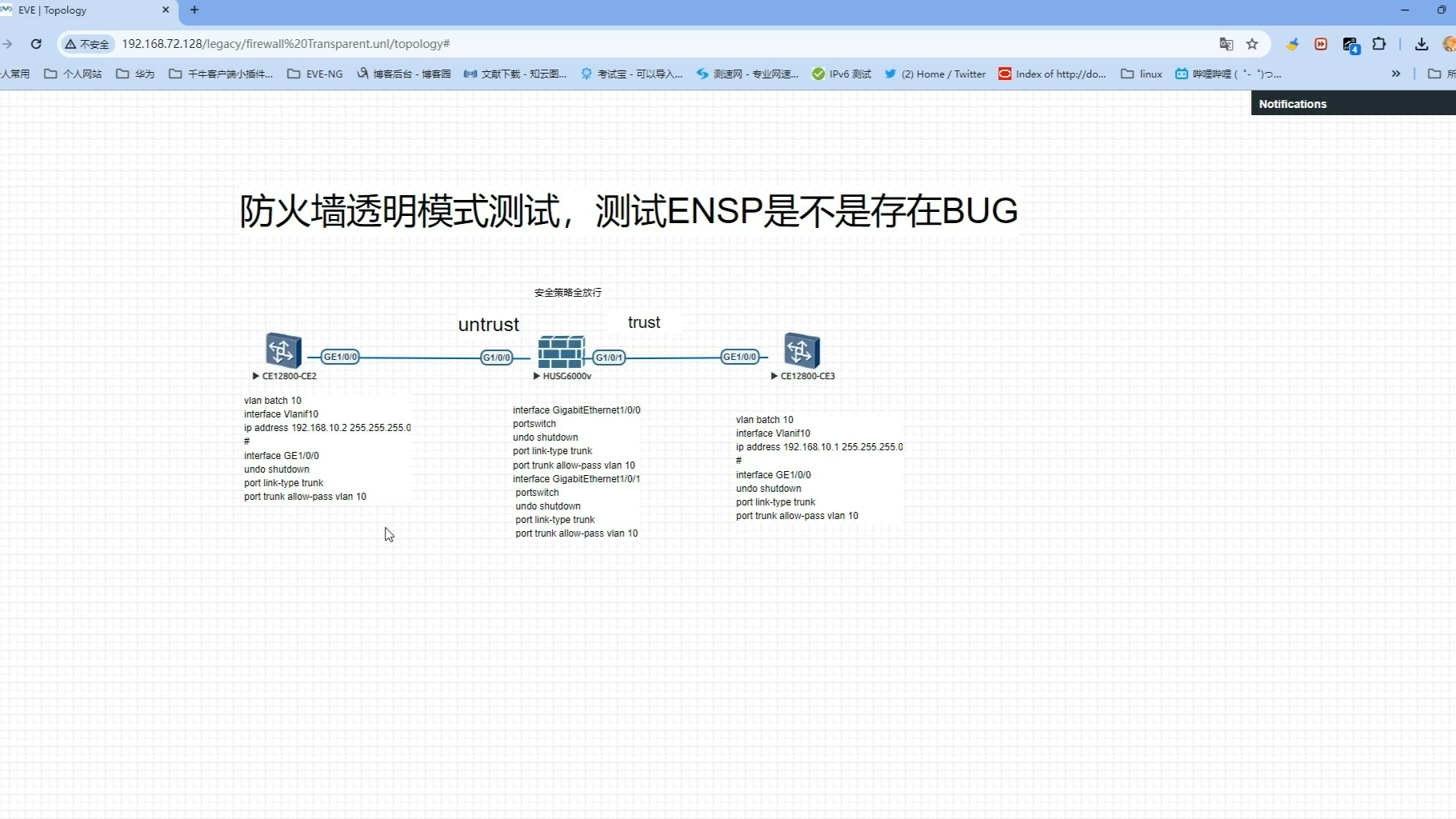Viewport: 1456px width, 819px height.
Task: Open the 博客后台 - 博客园 bookmark
Action: tap(404, 74)
